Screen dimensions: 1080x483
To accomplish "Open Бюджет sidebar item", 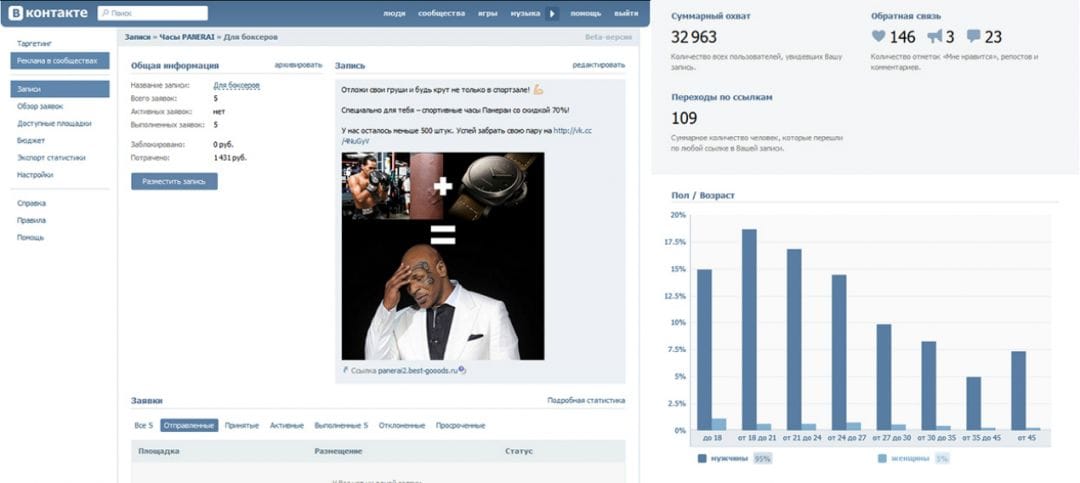I will (x=31, y=141).
